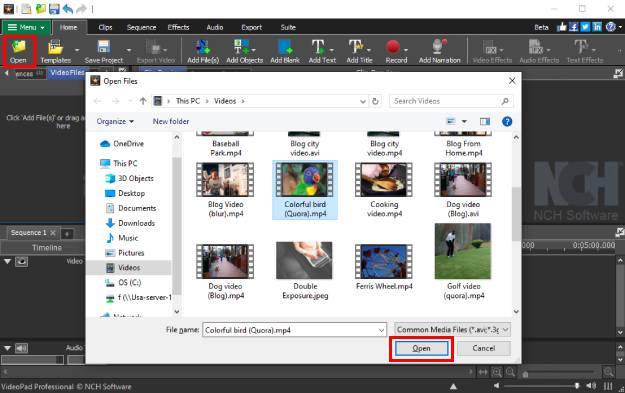Switch to the Home tab
625x393 pixels.
click(69, 27)
